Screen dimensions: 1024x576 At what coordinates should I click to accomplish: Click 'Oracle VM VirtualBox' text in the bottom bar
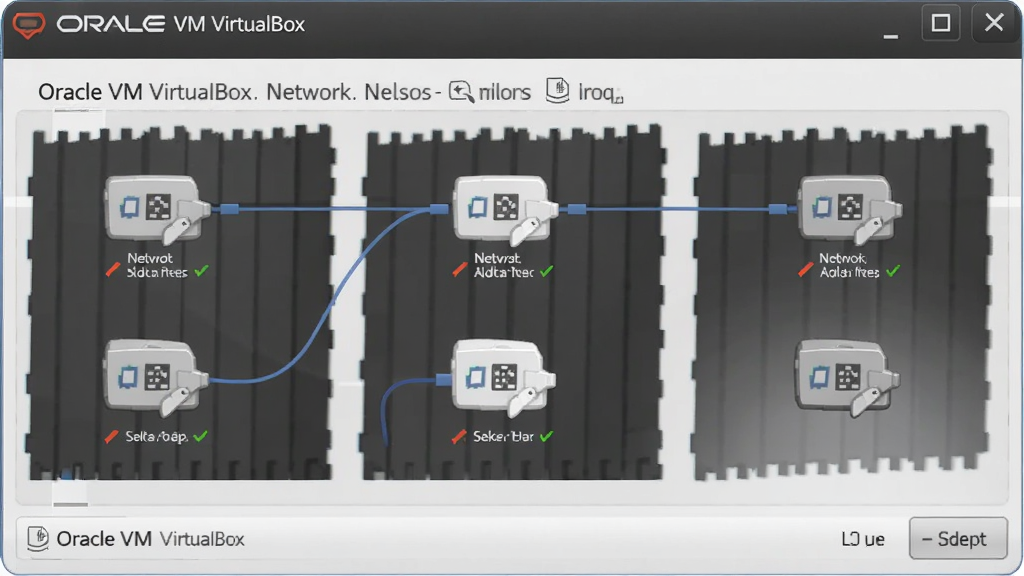(150, 539)
